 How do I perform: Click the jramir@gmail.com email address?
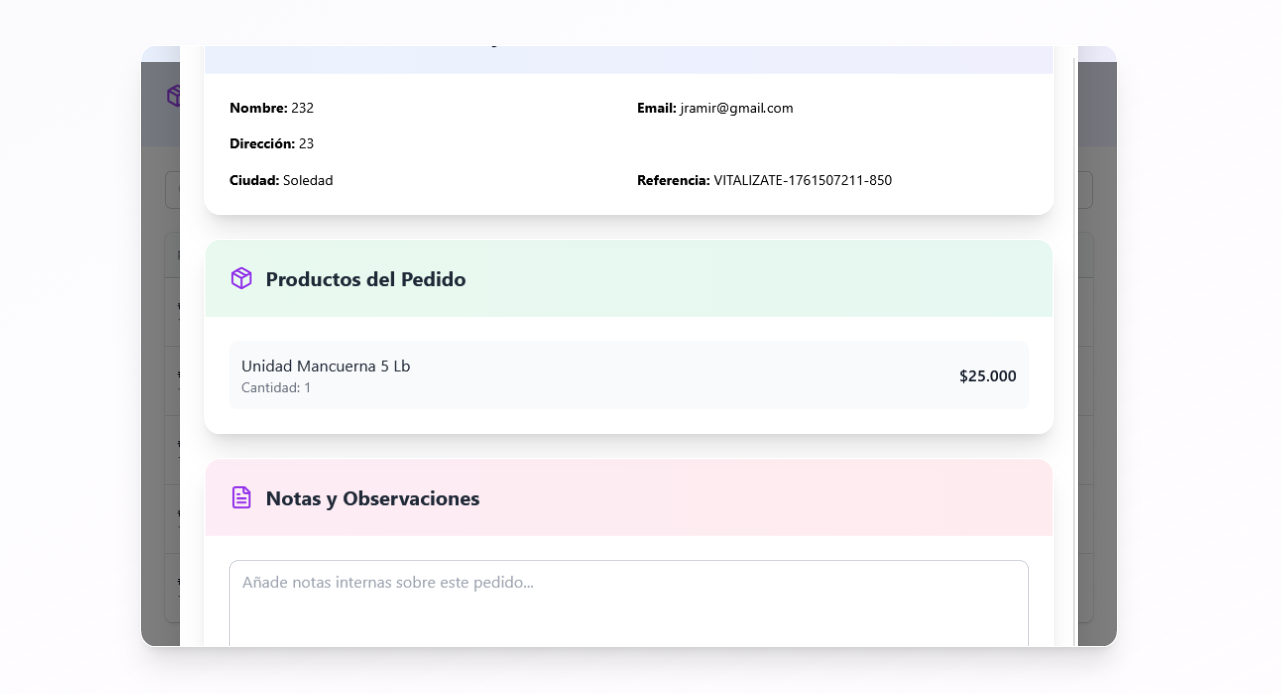click(x=736, y=108)
